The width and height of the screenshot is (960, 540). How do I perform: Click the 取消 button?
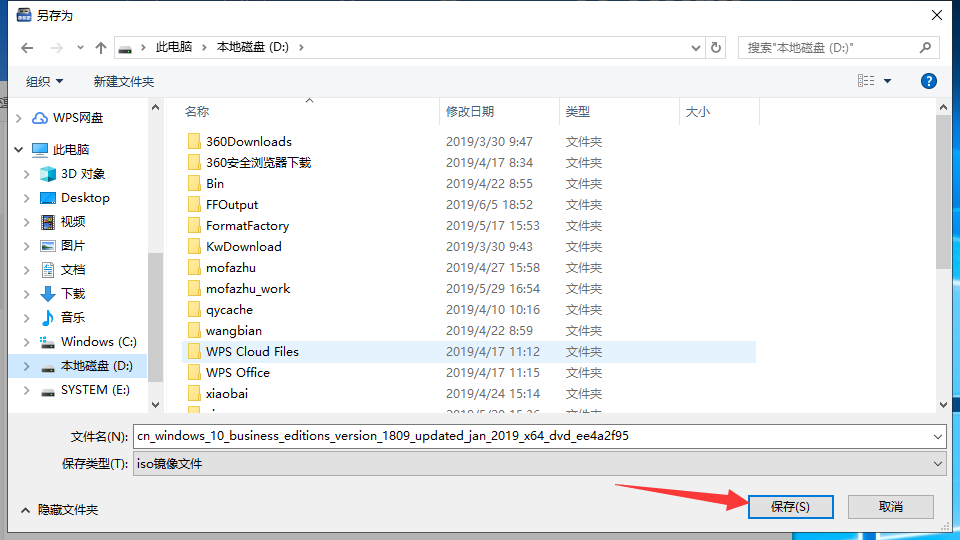point(890,507)
